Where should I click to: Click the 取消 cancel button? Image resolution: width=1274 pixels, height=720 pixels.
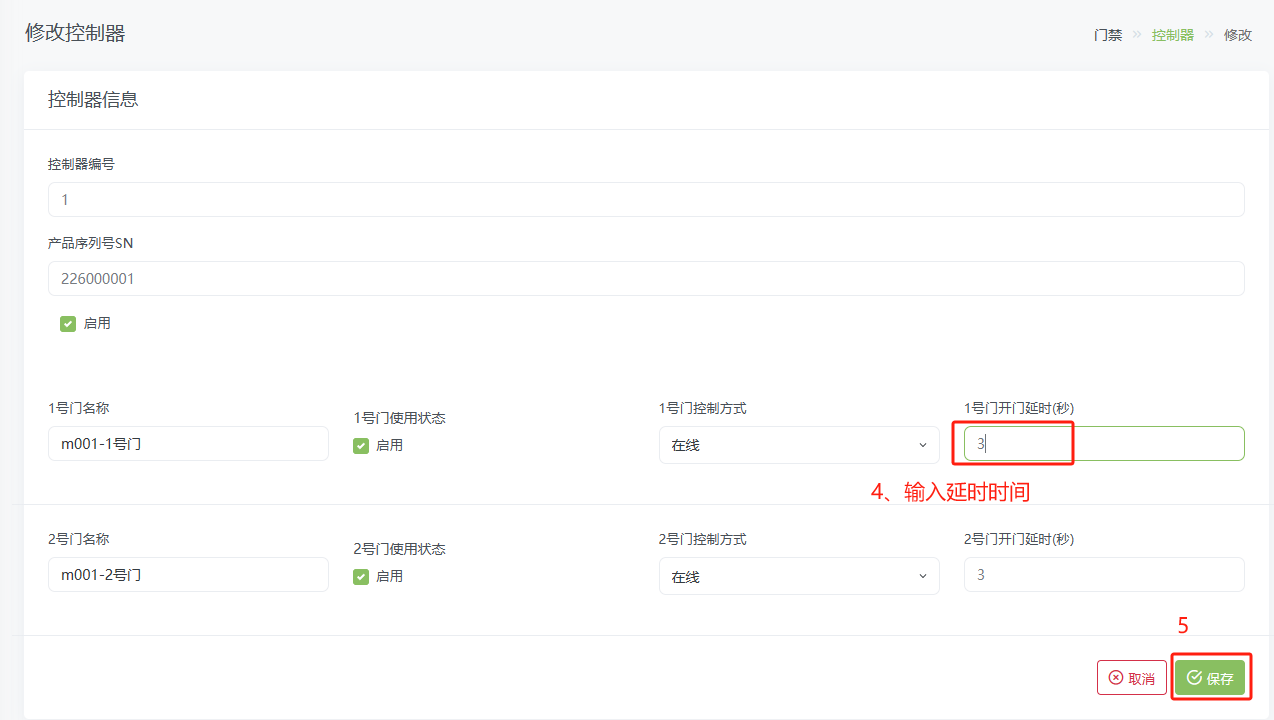coord(1132,678)
